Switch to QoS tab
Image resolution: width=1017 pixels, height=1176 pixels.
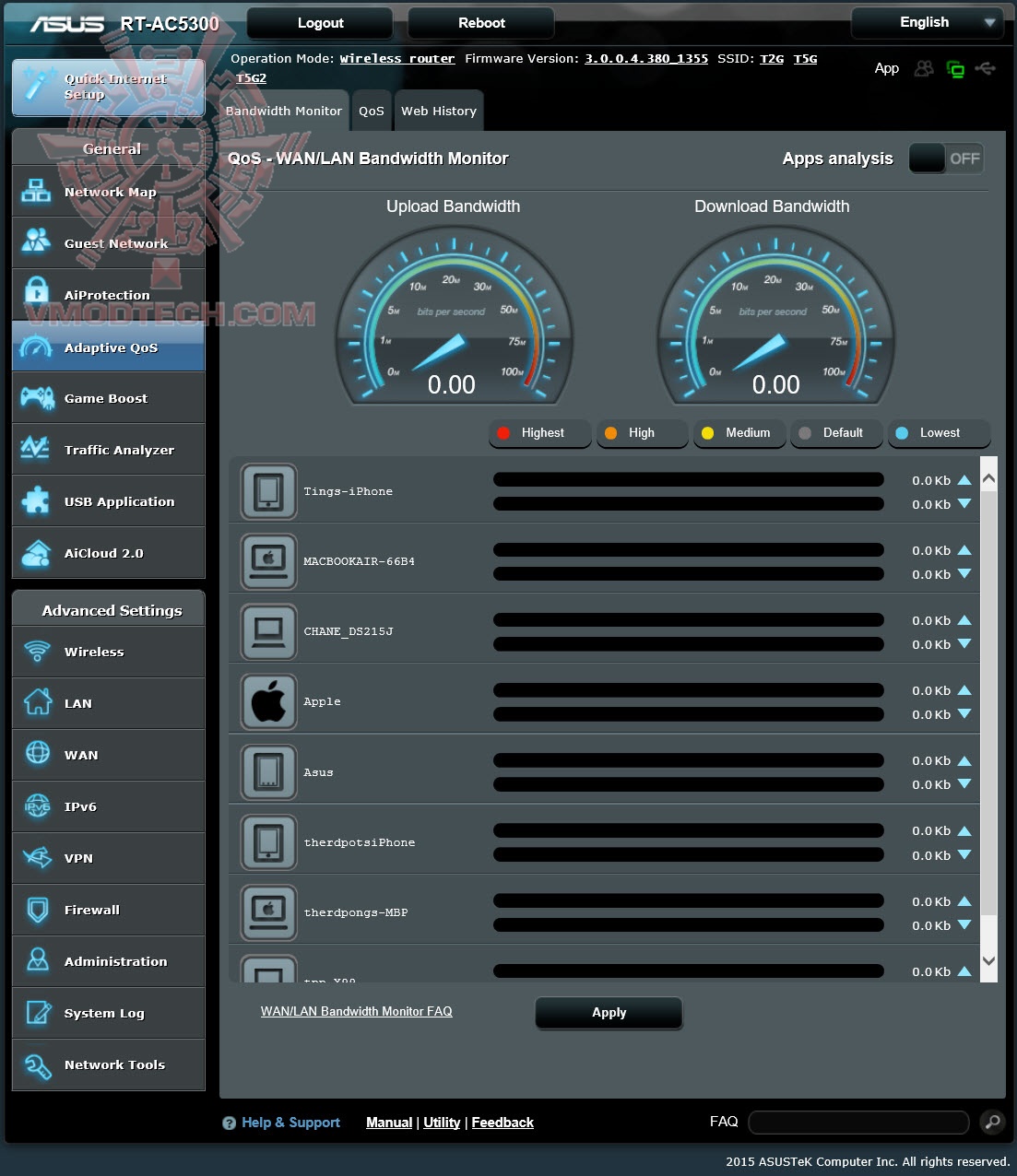(x=372, y=111)
